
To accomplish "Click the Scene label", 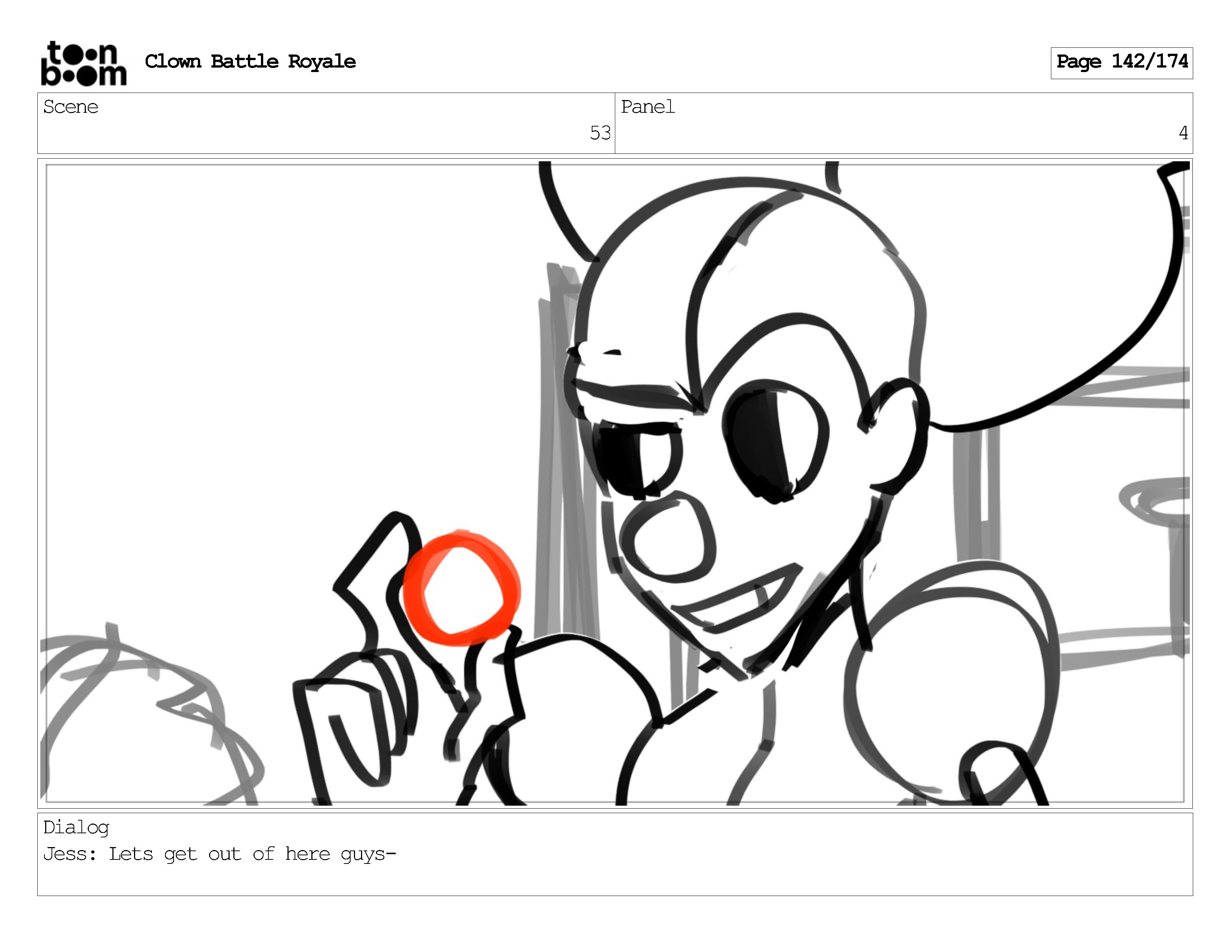I will (x=71, y=107).
